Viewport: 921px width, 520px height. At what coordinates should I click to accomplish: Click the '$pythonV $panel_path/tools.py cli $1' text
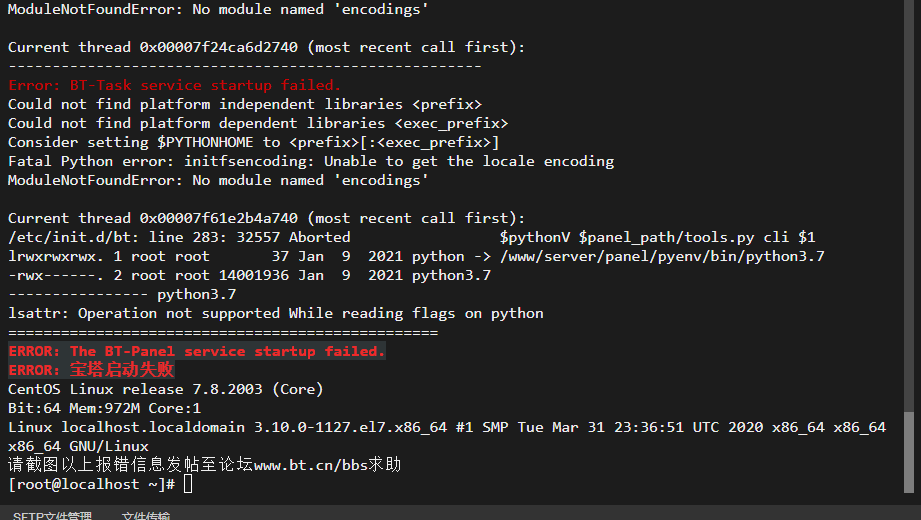pyautogui.click(x=657, y=237)
